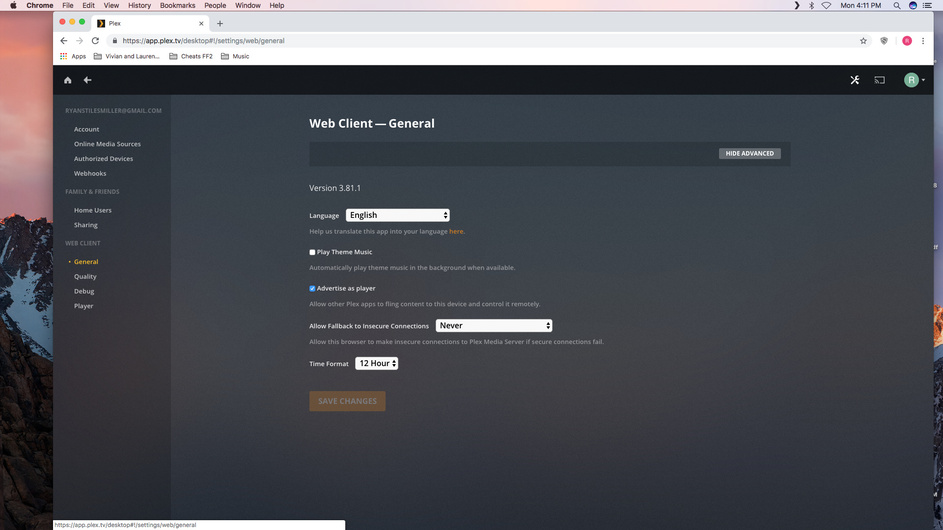Click the shield extension icon
Image resolution: width=943 pixels, height=530 pixels.
[x=884, y=41]
